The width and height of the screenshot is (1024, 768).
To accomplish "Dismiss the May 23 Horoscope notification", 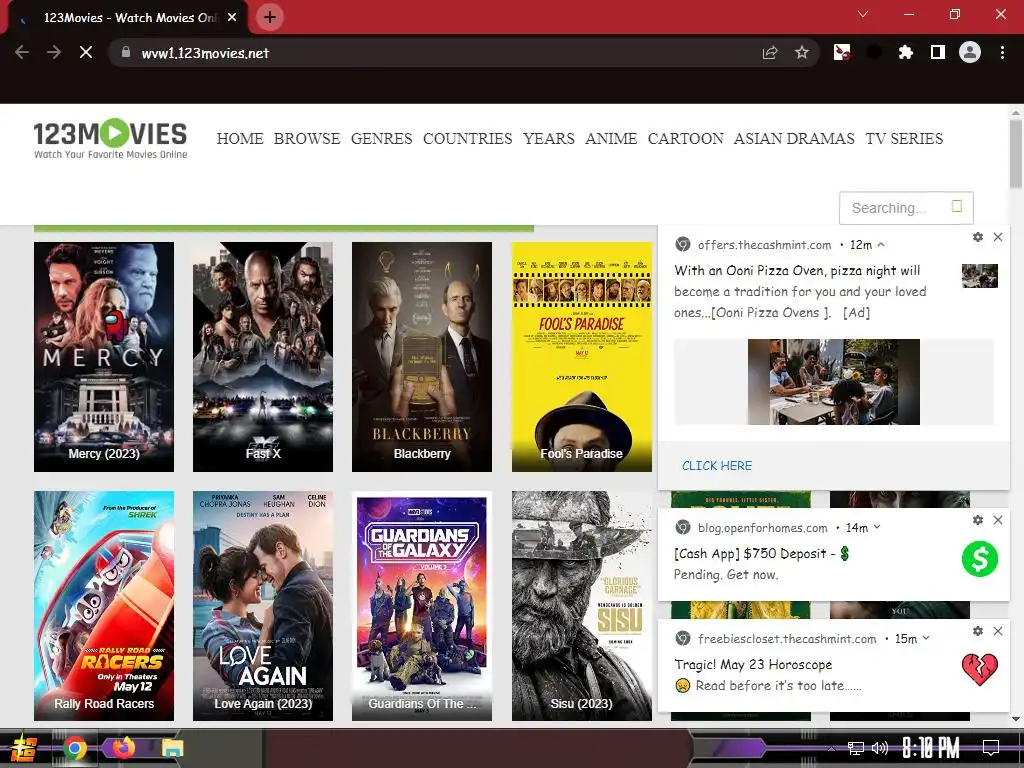I will tap(998, 631).
